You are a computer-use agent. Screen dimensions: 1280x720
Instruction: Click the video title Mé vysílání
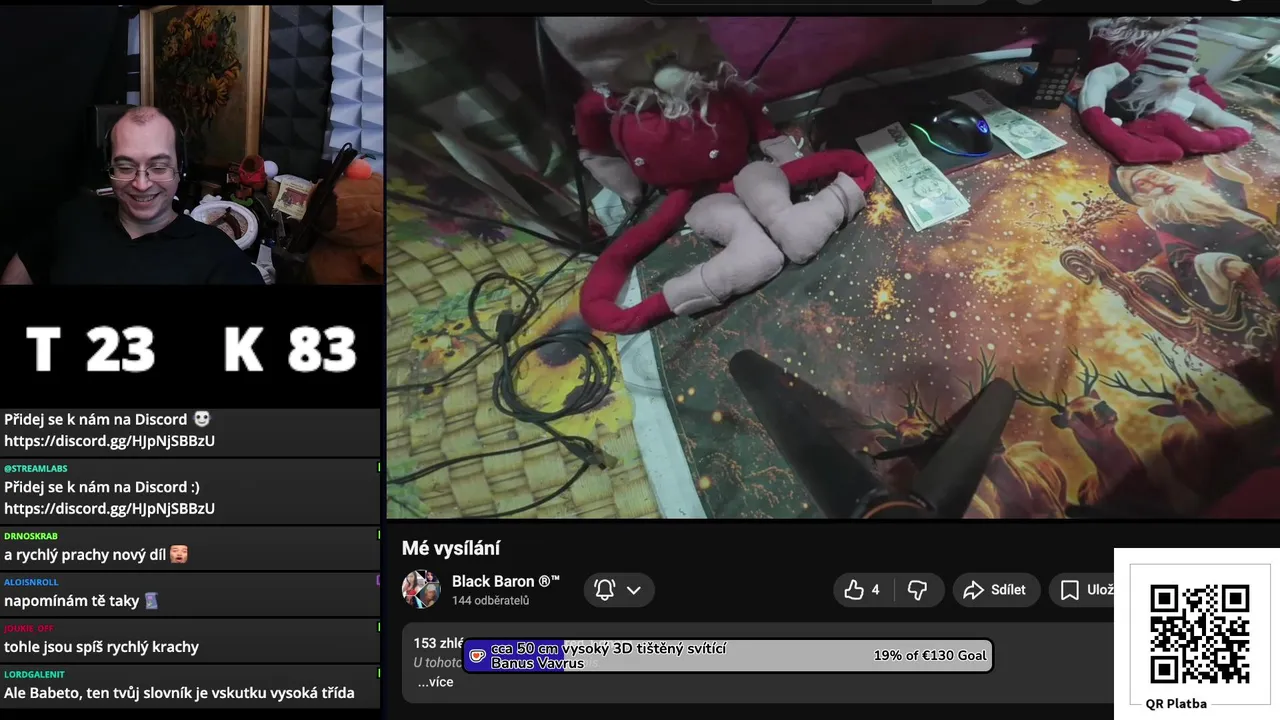(x=451, y=548)
